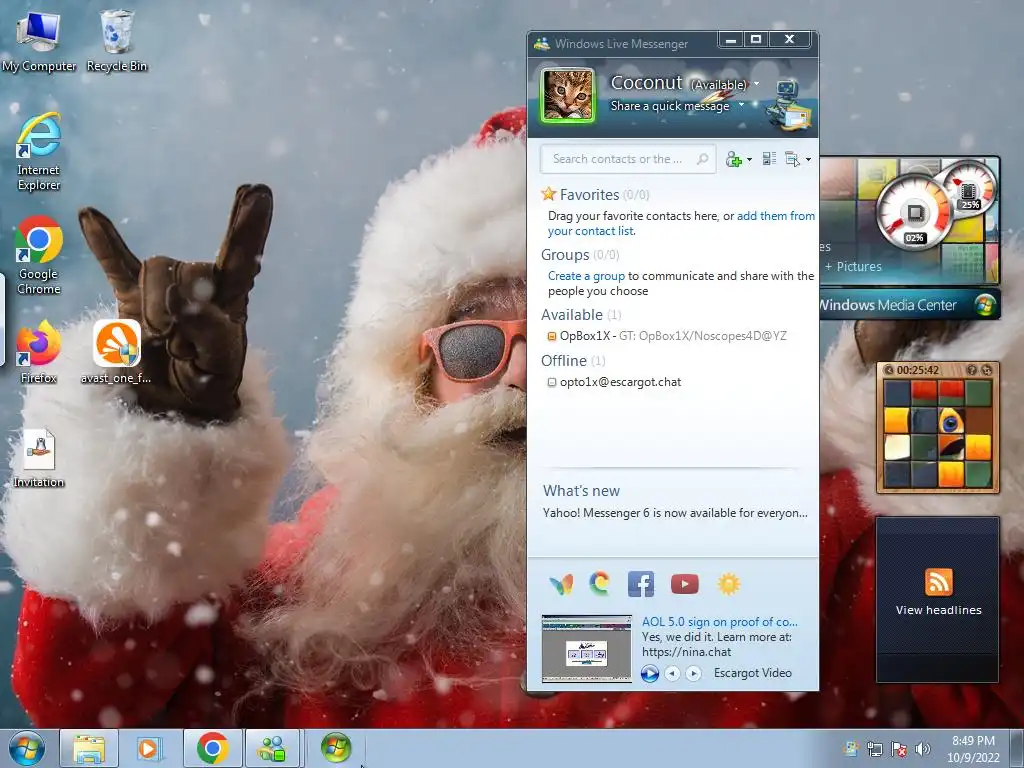This screenshot has height=768, width=1024.
Task: Click the RSS feed icon in headlines gadget
Action: pyautogui.click(x=938, y=582)
